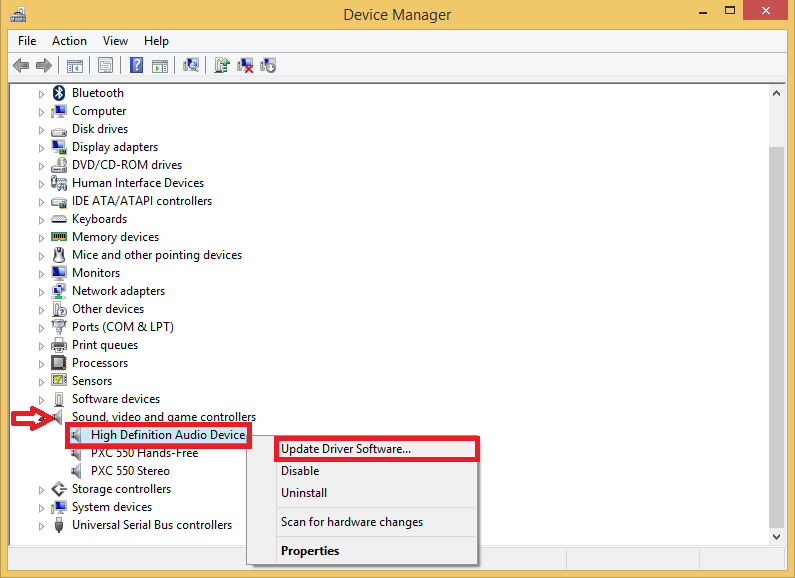Click the Print queues printer icon
795x578 pixels.
[x=59, y=345]
